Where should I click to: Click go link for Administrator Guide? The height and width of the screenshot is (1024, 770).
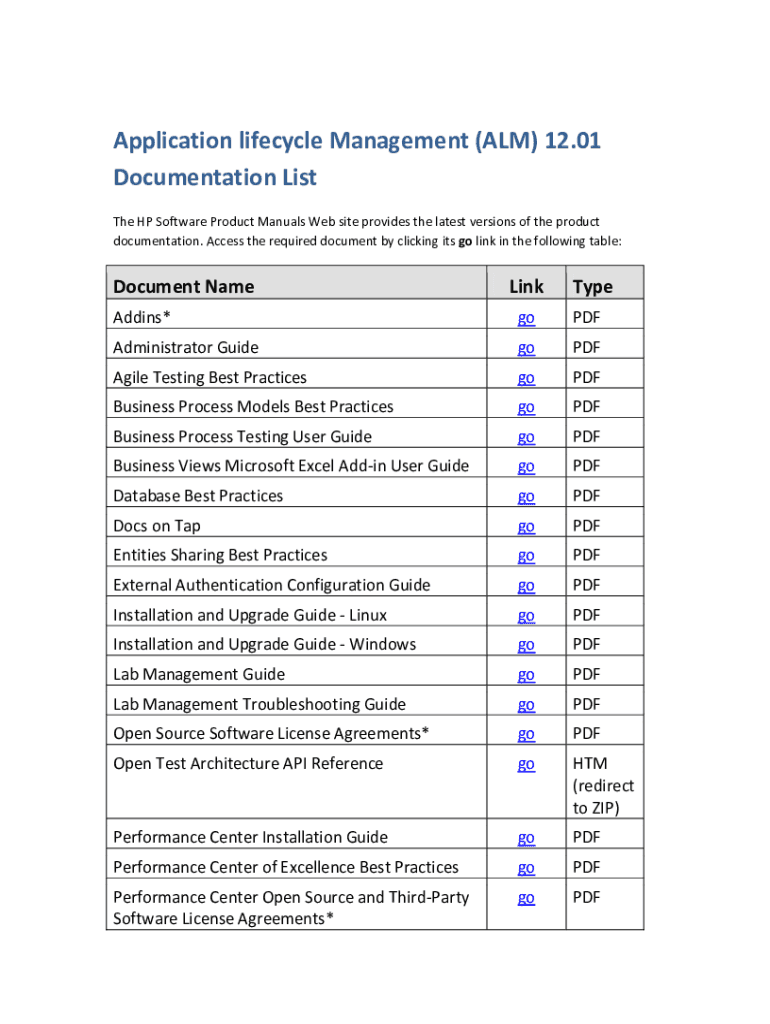coord(526,348)
